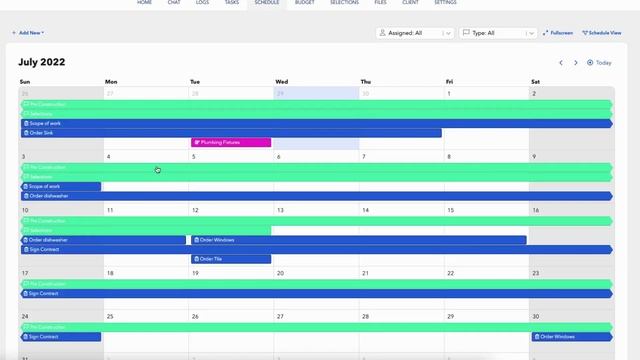Screen dimensions: 640x360
Task: Open the BUDGET tab
Action: tap(304, 2)
